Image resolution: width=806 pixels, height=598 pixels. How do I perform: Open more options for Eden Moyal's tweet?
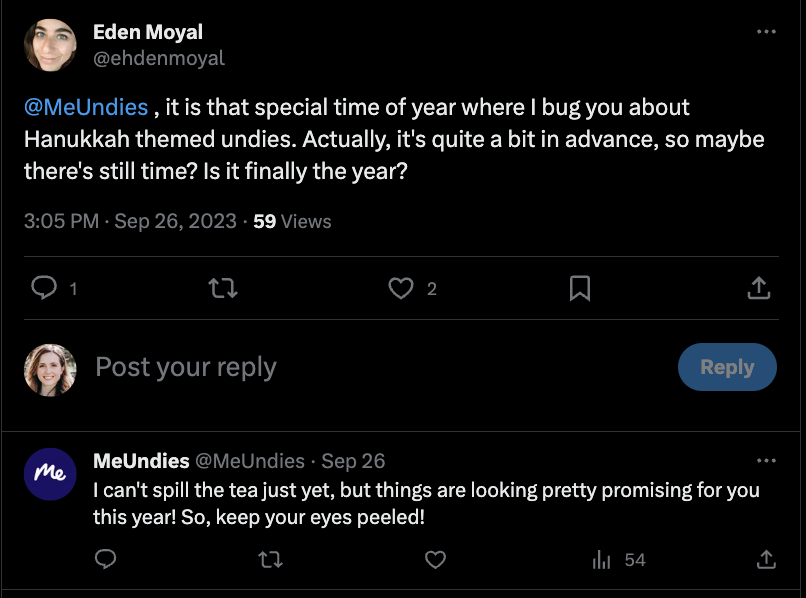(x=766, y=32)
